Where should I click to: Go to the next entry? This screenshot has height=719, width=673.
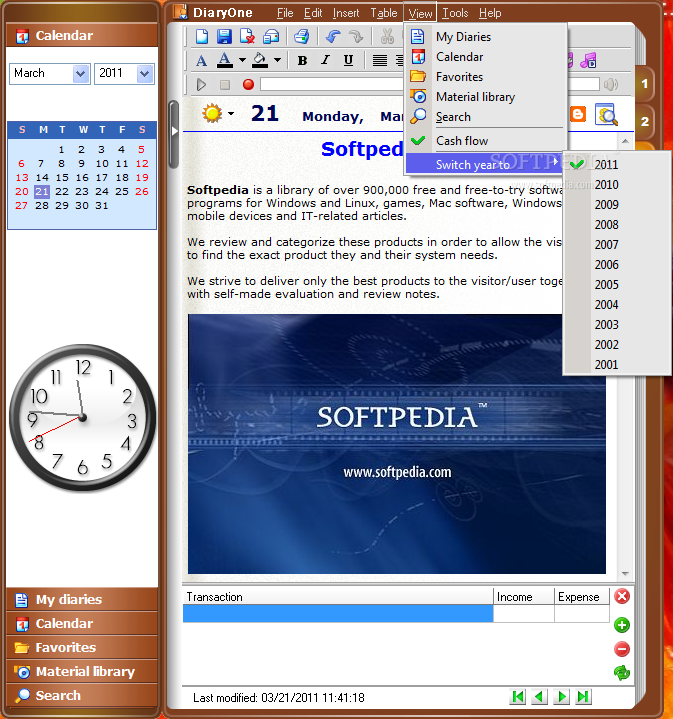[561, 697]
